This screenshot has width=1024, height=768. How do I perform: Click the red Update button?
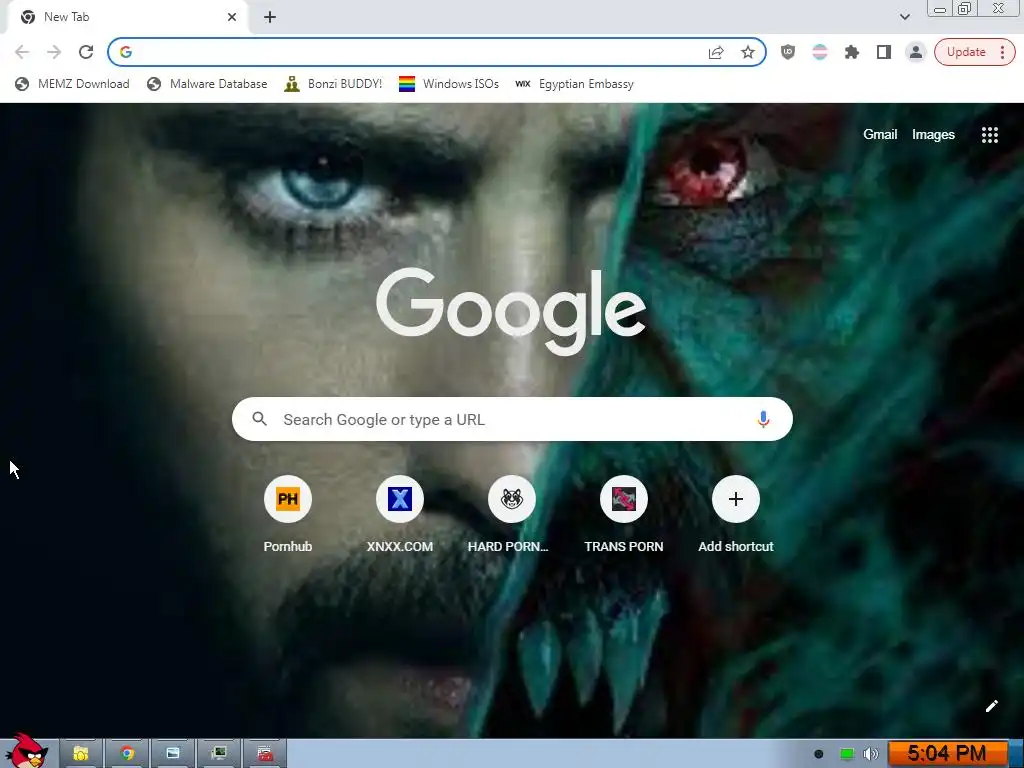click(x=966, y=52)
